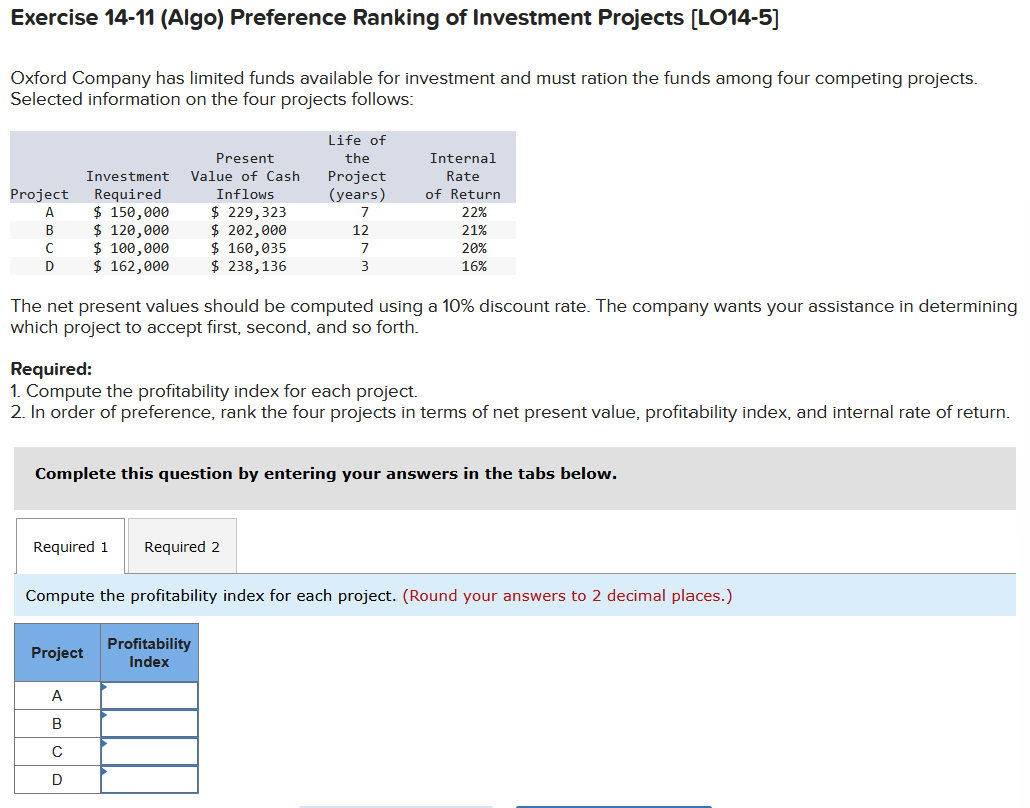The height and width of the screenshot is (808, 1030).
Task: Click blue triangle marker in Project B cell
Action: coord(104,715)
